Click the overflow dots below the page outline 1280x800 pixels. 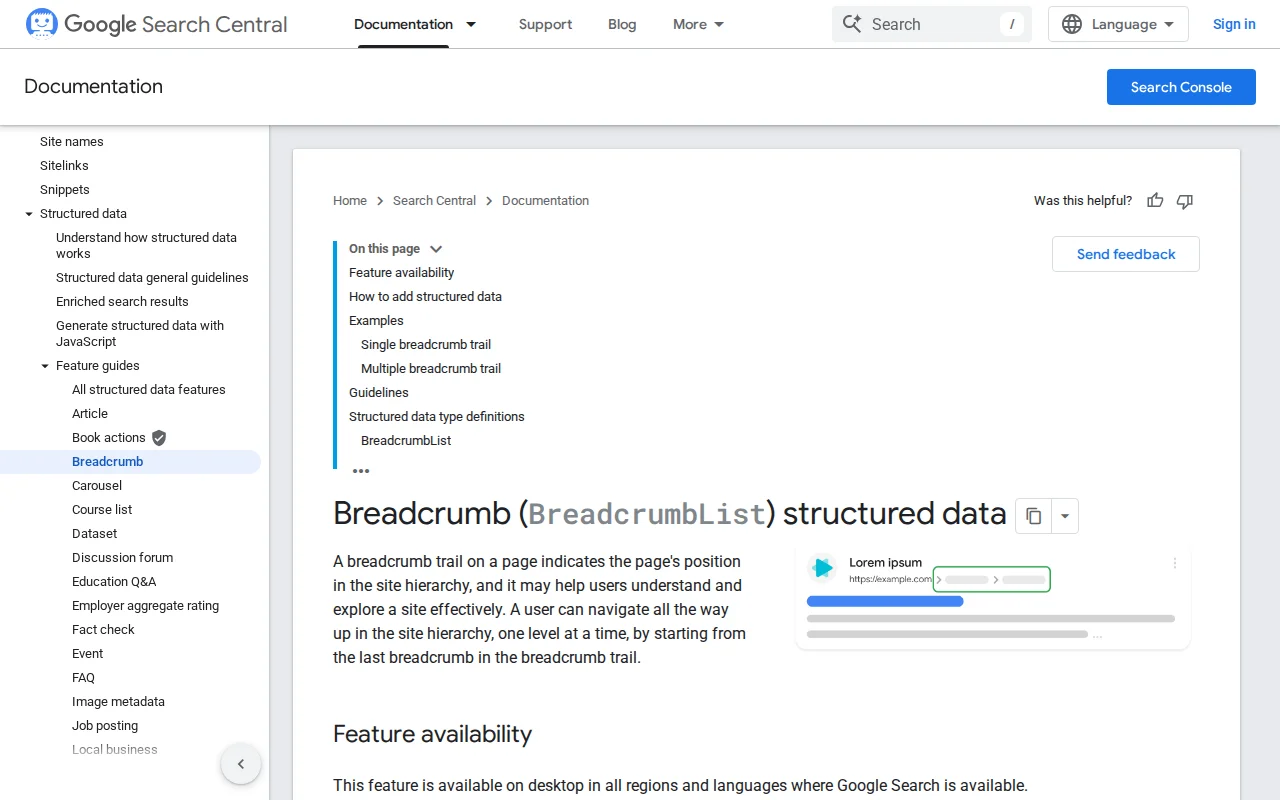tap(361, 470)
